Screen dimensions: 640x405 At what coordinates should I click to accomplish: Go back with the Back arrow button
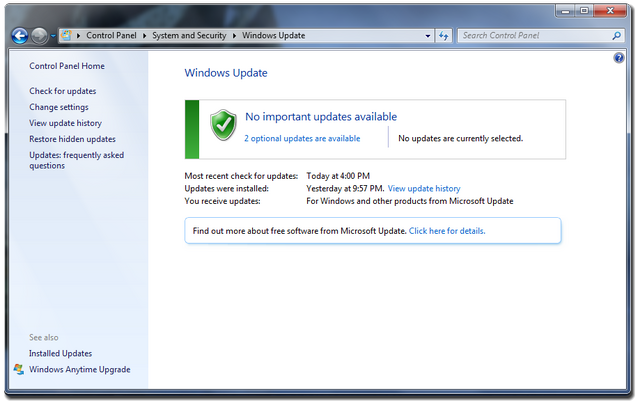20,36
